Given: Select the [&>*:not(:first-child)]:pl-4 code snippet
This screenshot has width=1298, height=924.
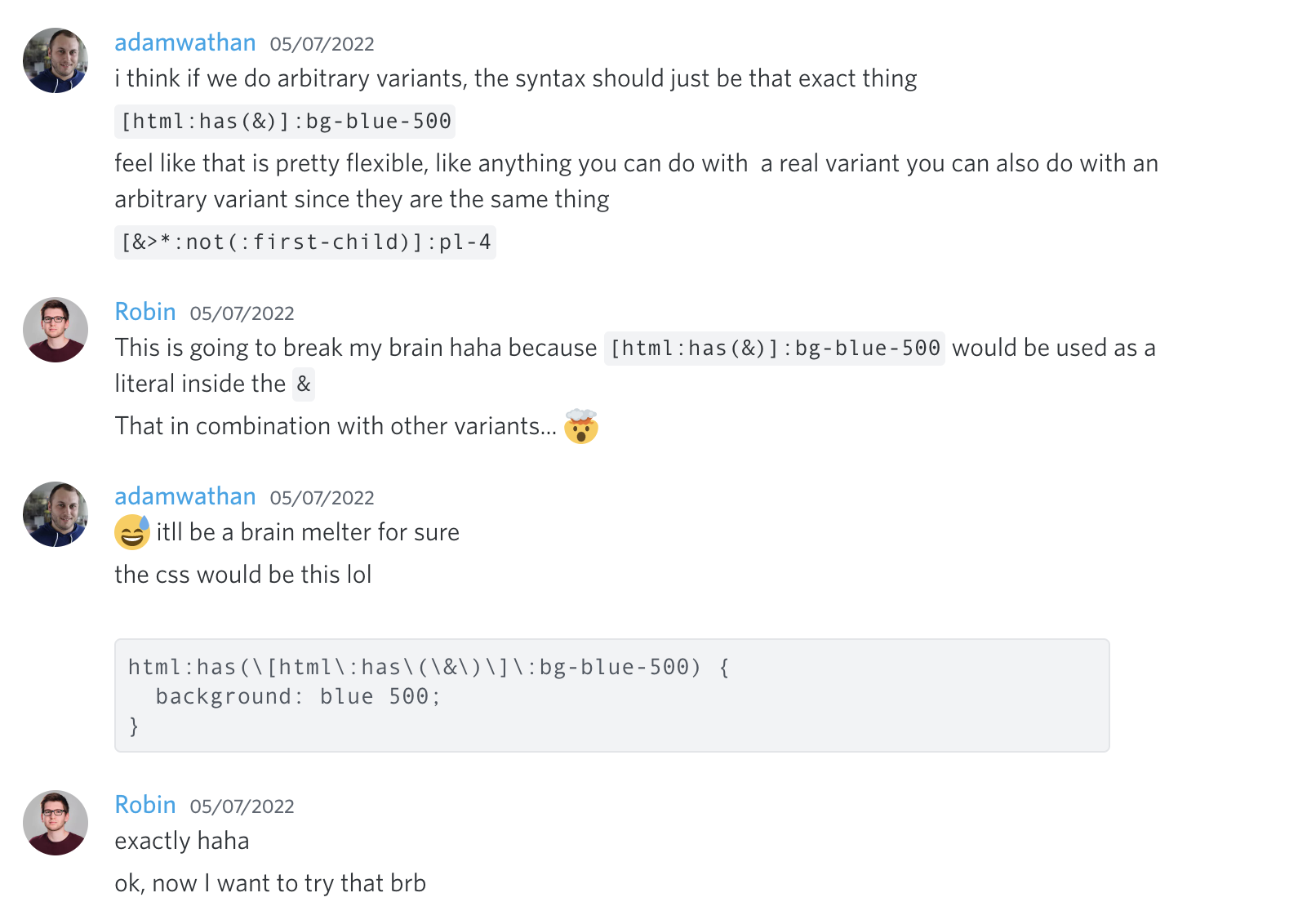Looking at the screenshot, I should click(x=304, y=241).
